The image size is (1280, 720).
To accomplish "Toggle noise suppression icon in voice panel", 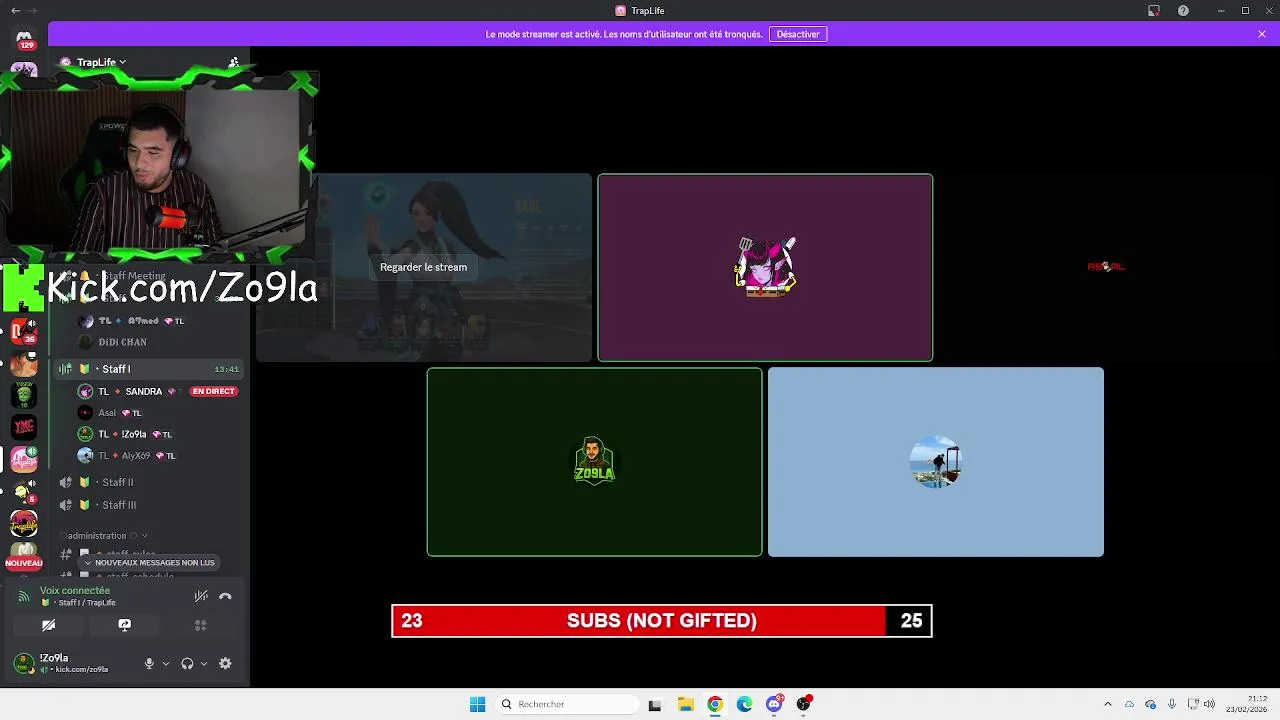I will pyautogui.click(x=201, y=596).
